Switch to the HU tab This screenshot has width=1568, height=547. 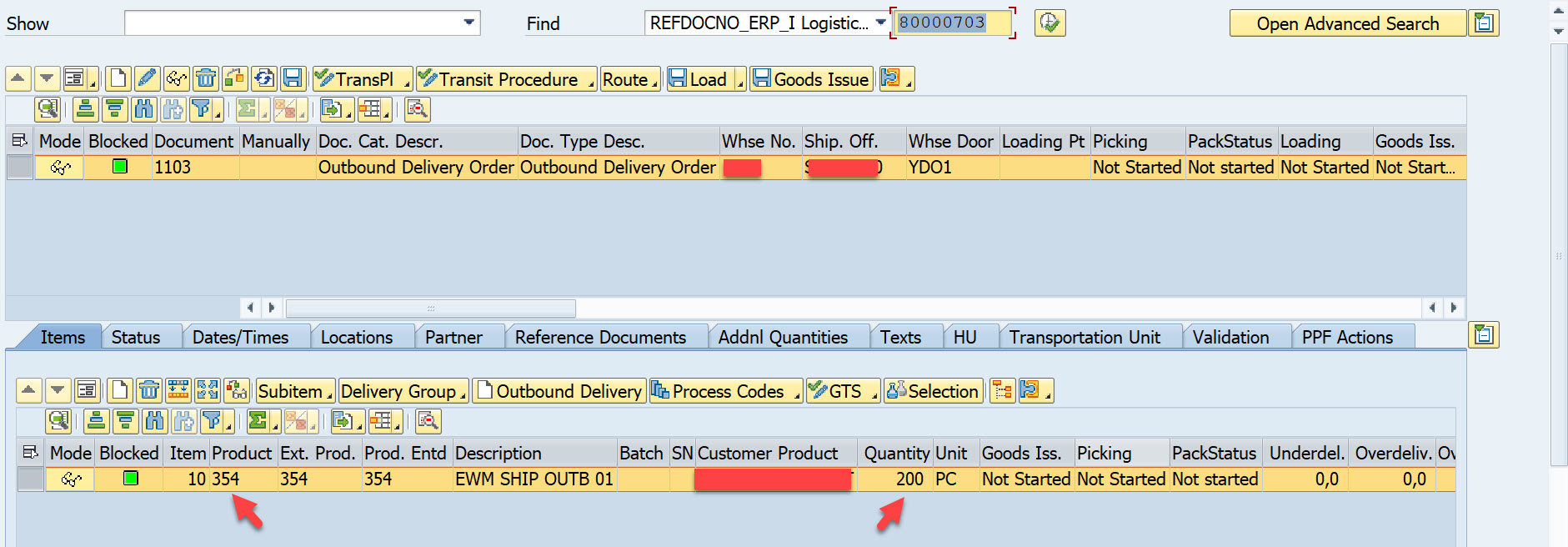coord(964,337)
